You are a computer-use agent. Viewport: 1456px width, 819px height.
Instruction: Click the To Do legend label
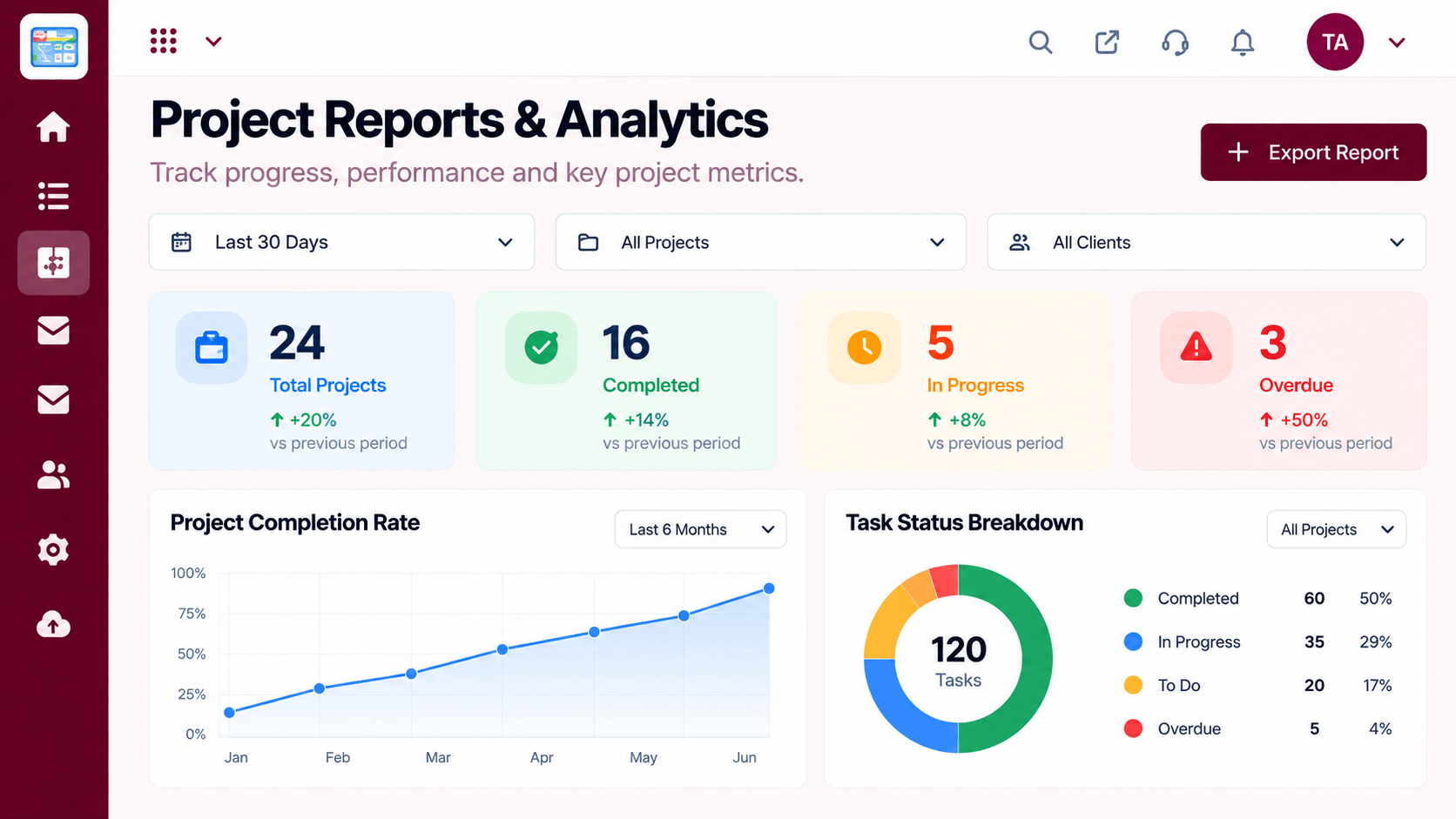click(x=1179, y=685)
